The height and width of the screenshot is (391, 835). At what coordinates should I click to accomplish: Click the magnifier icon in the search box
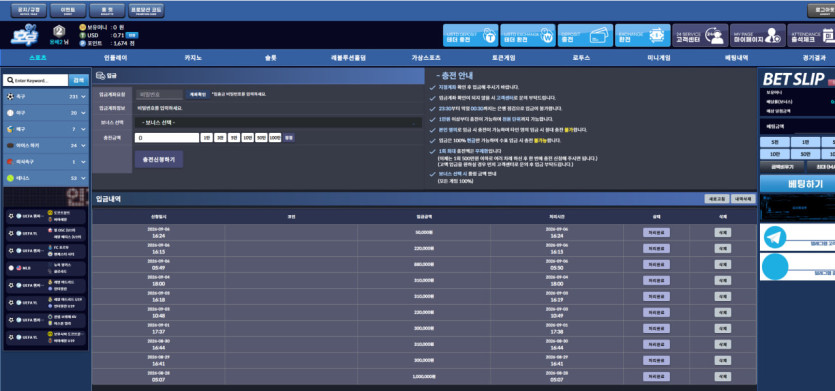pyautogui.click(x=10, y=80)
